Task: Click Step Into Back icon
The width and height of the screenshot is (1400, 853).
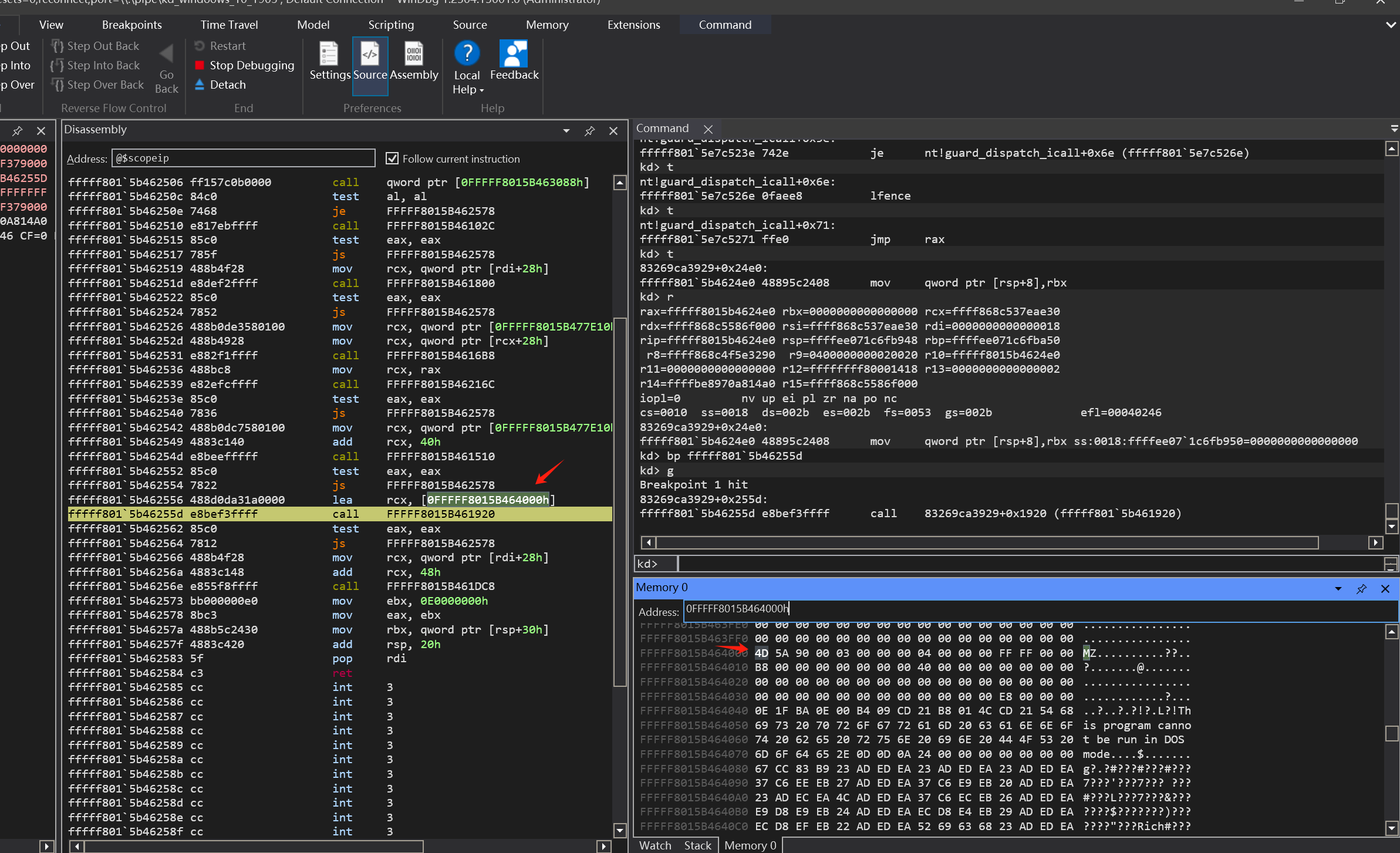Action: pos(58,65)
